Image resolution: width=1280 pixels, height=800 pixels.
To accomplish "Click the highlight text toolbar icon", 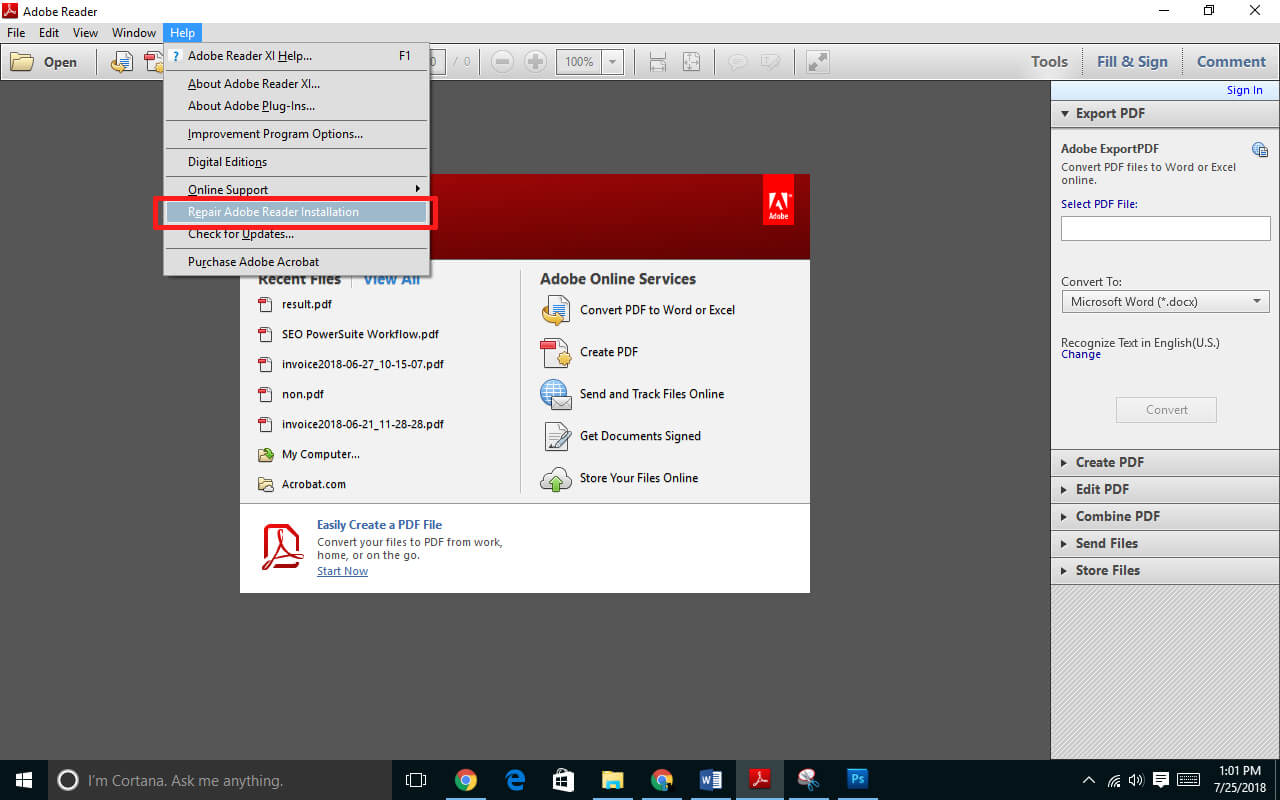I will point(770,62).
